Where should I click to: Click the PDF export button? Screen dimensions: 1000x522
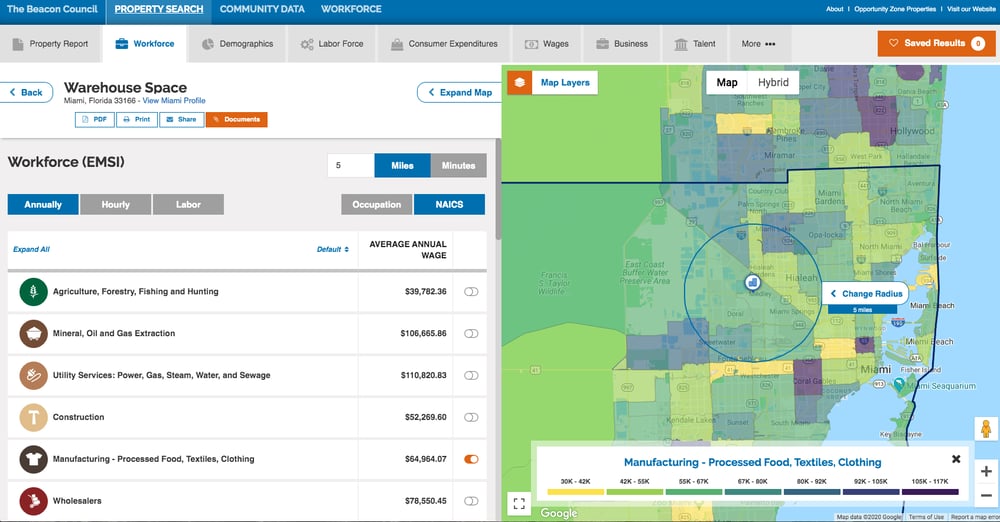click(x=94, y=119)
